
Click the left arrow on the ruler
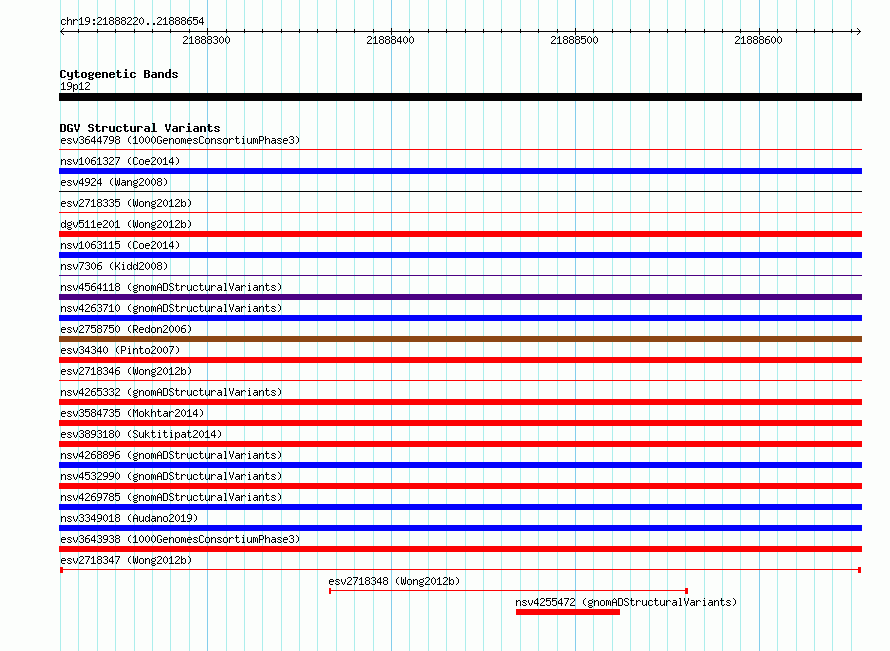pos(62,32)
